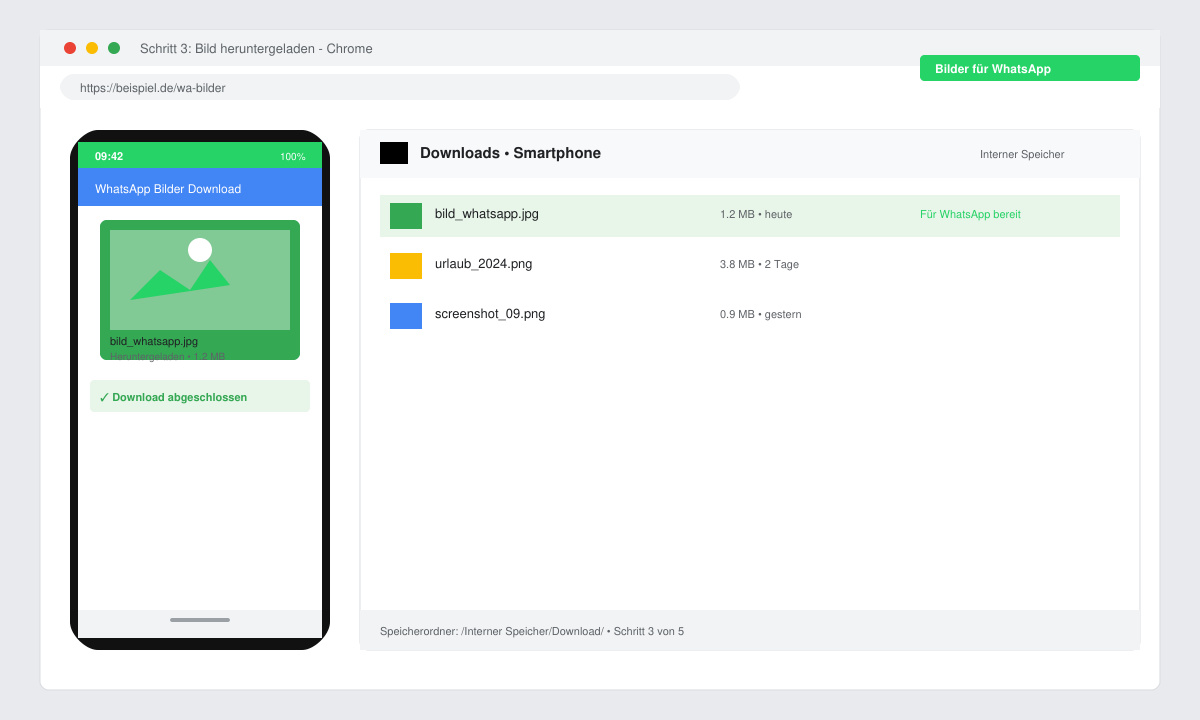1200x720 pixels.
Task: Tap the WhatsApp Bilder Download phone header
Action: 200,188
